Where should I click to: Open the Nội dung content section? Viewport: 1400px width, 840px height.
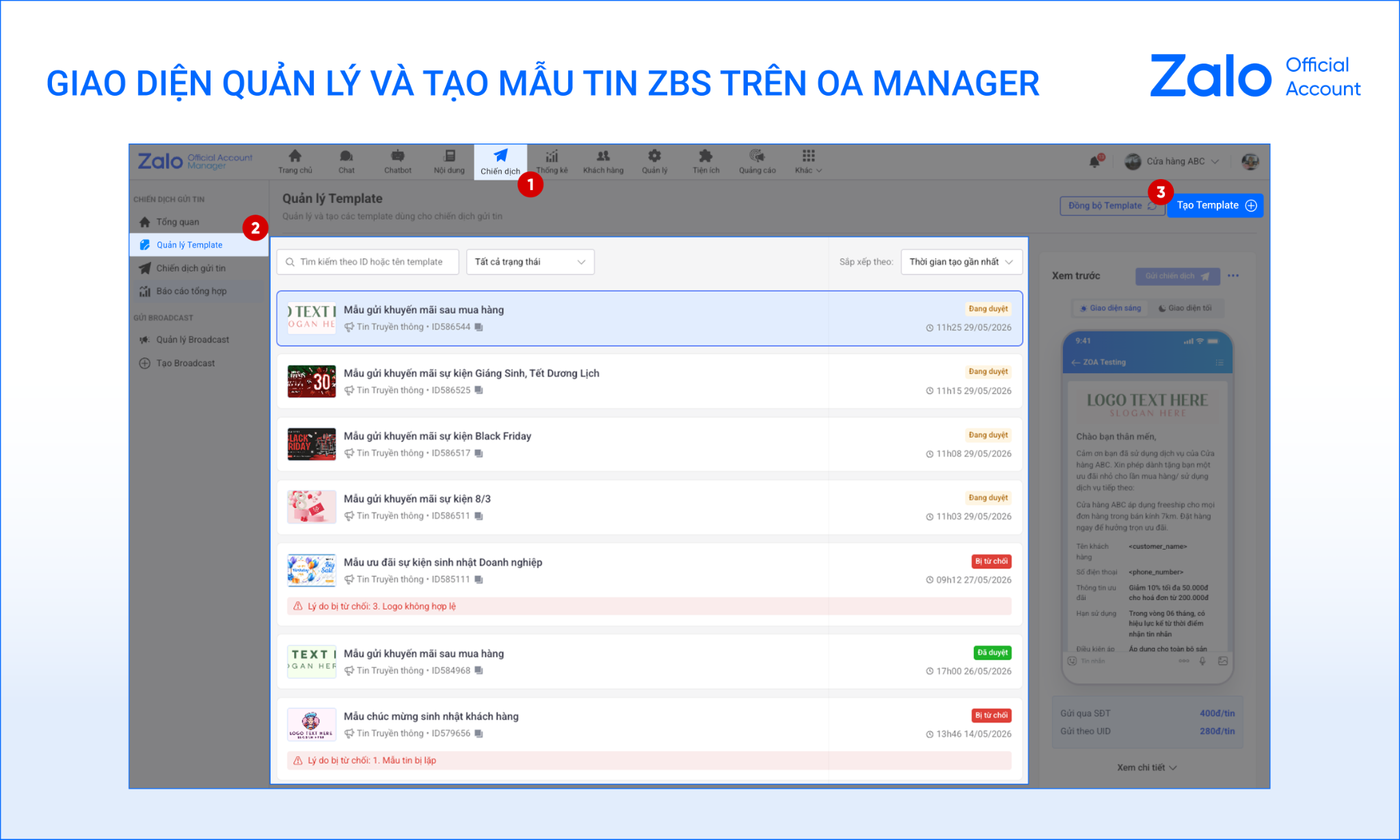click(449, 161)
